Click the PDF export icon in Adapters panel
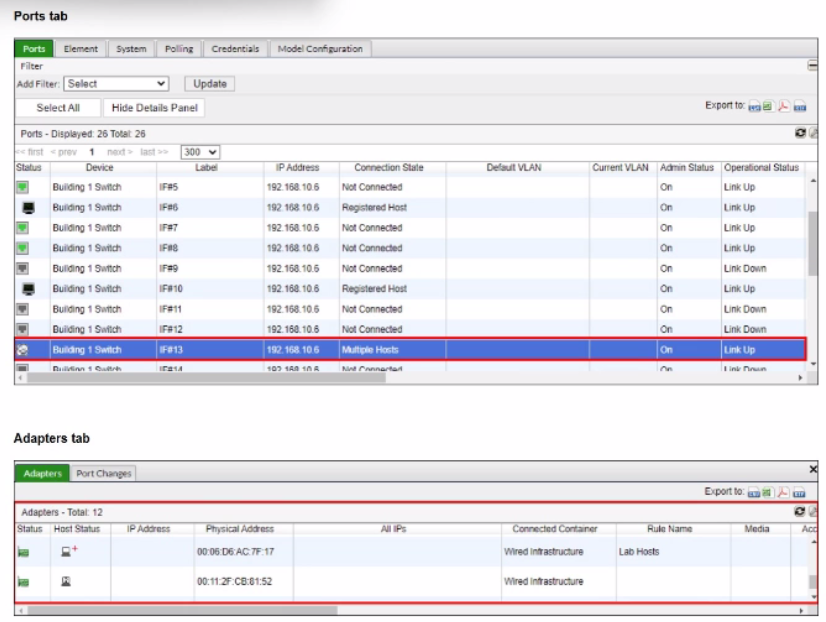The width and height of the screenshot is (826, 622). (784, 492)
